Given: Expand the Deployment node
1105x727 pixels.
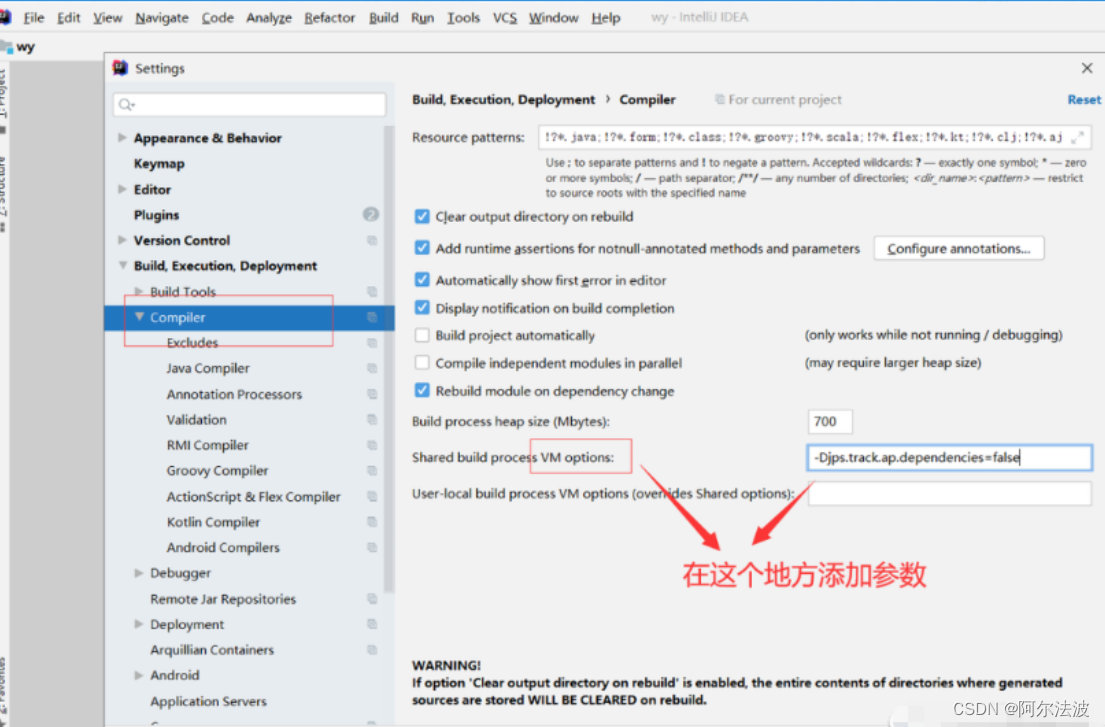Looking at the screenshot, I should 139,624.
